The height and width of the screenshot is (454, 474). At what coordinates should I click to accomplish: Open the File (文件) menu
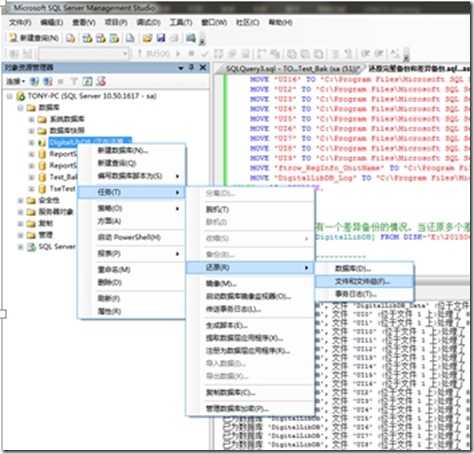click(x=20, y=22)
